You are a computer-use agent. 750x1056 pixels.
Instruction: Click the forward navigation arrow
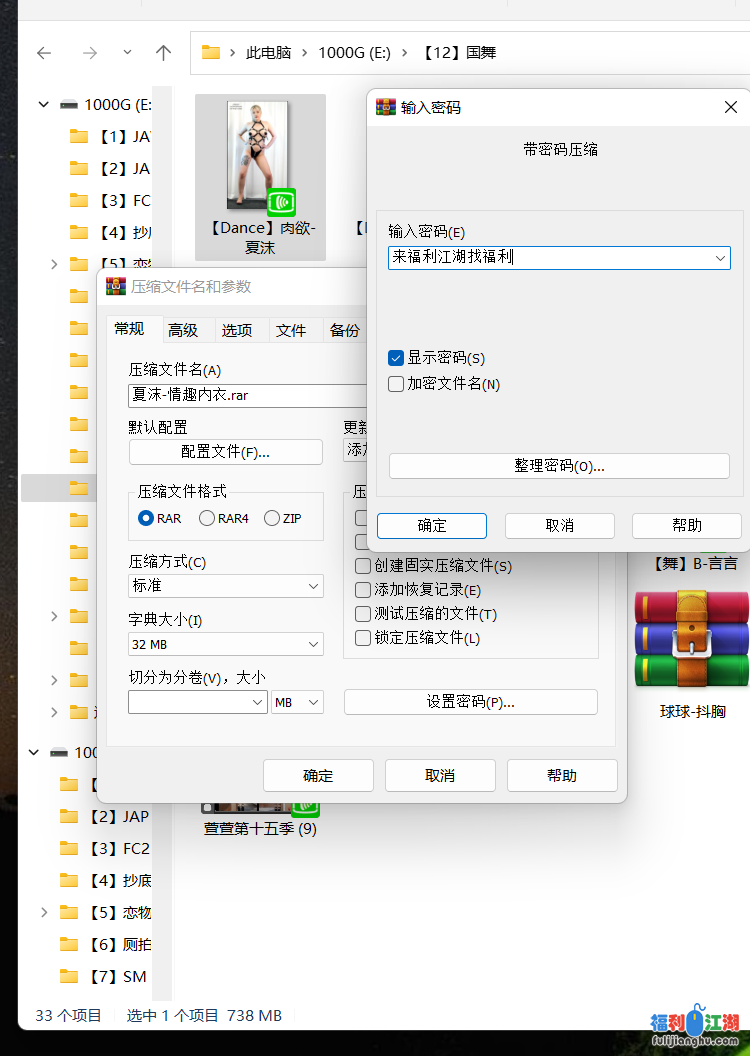coord(90,53)
